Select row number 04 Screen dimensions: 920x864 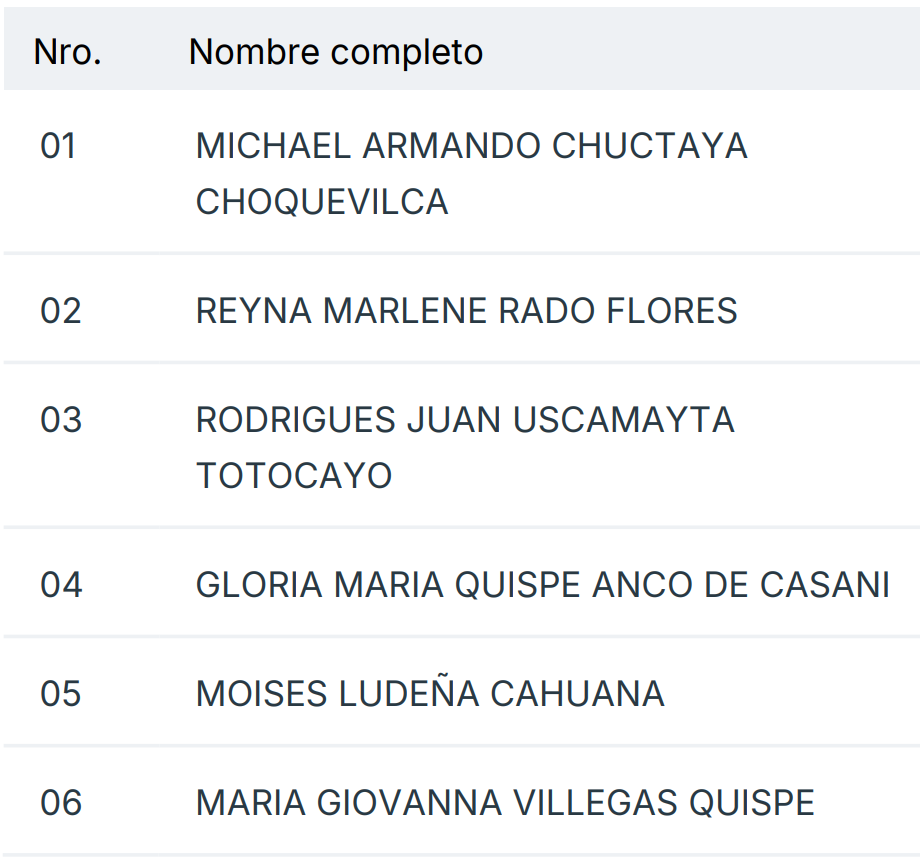point(60,585)
